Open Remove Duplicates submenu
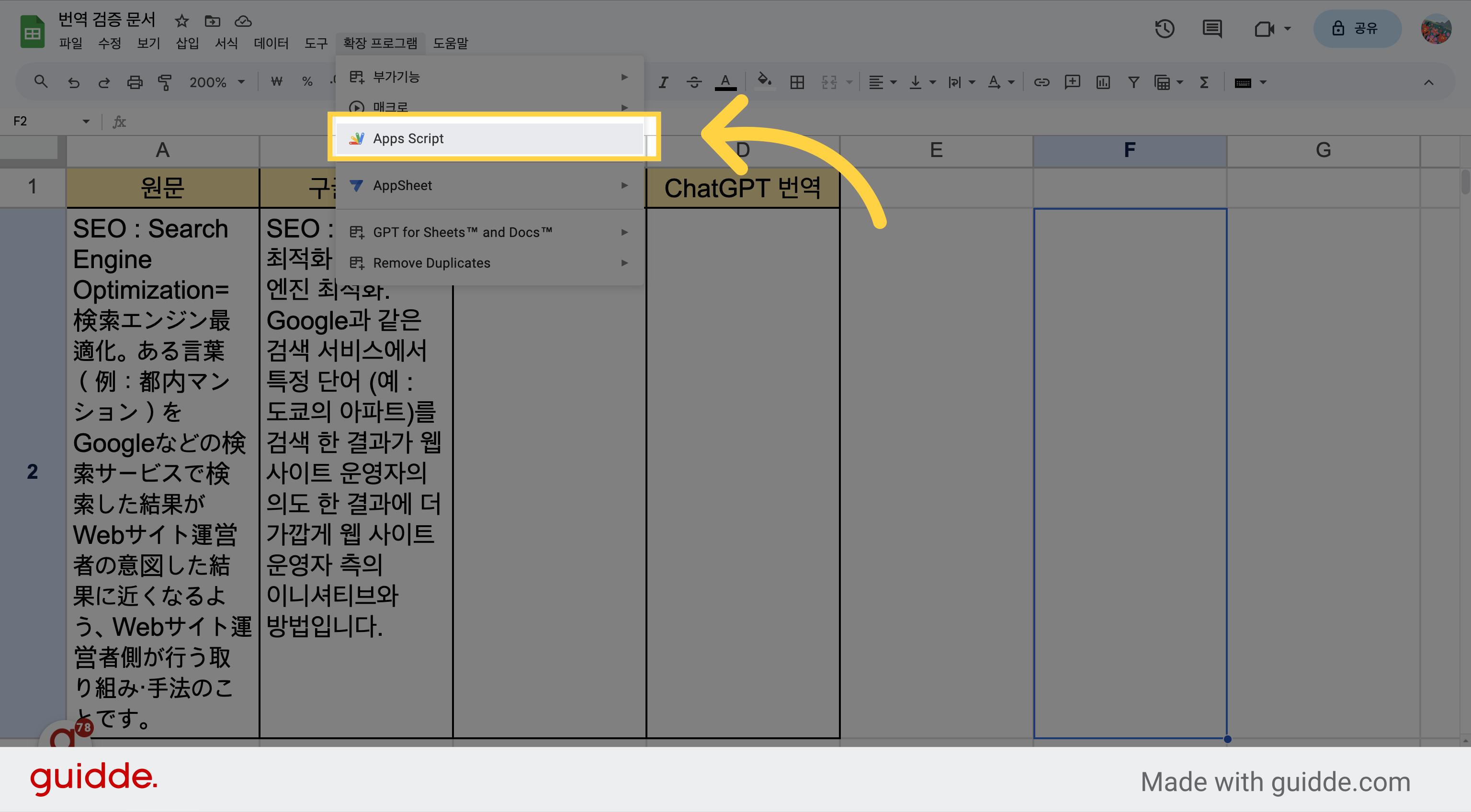1471x812 pixels. [490, 263]
